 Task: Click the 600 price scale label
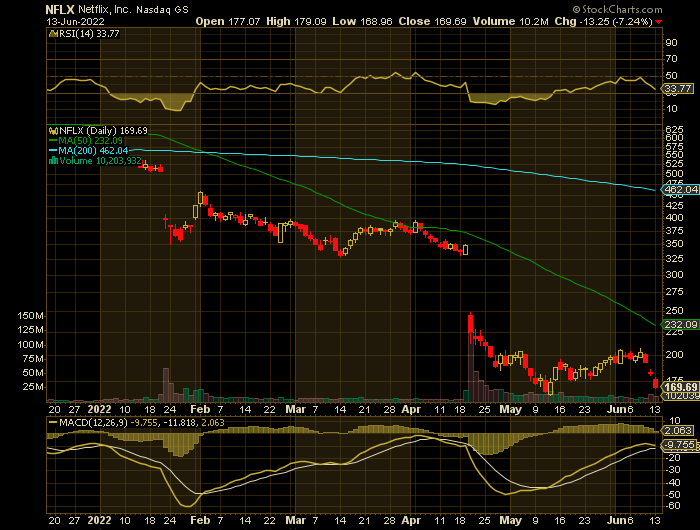675,138
